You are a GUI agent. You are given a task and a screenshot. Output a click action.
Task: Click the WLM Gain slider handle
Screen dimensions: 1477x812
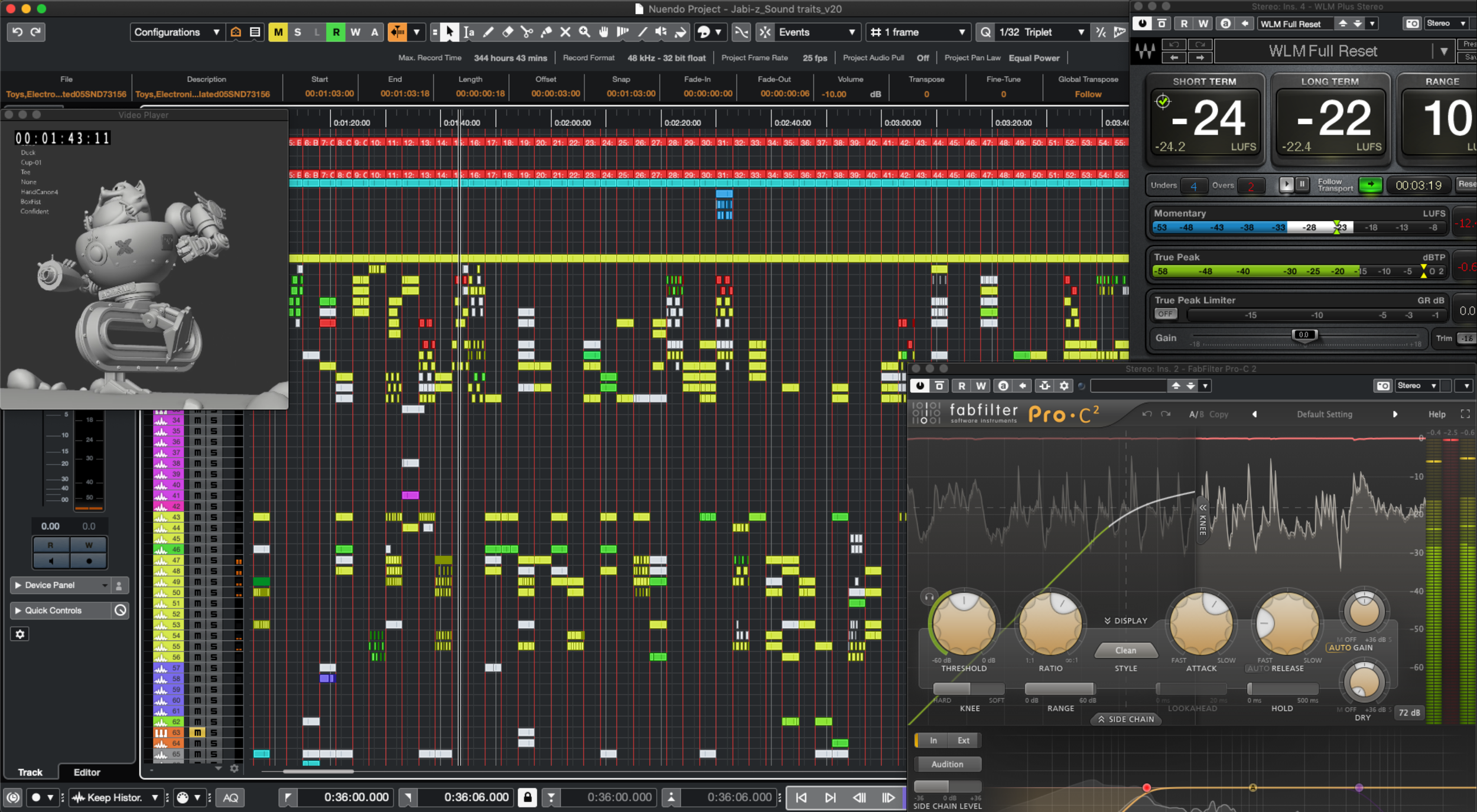pos(1303,335)
